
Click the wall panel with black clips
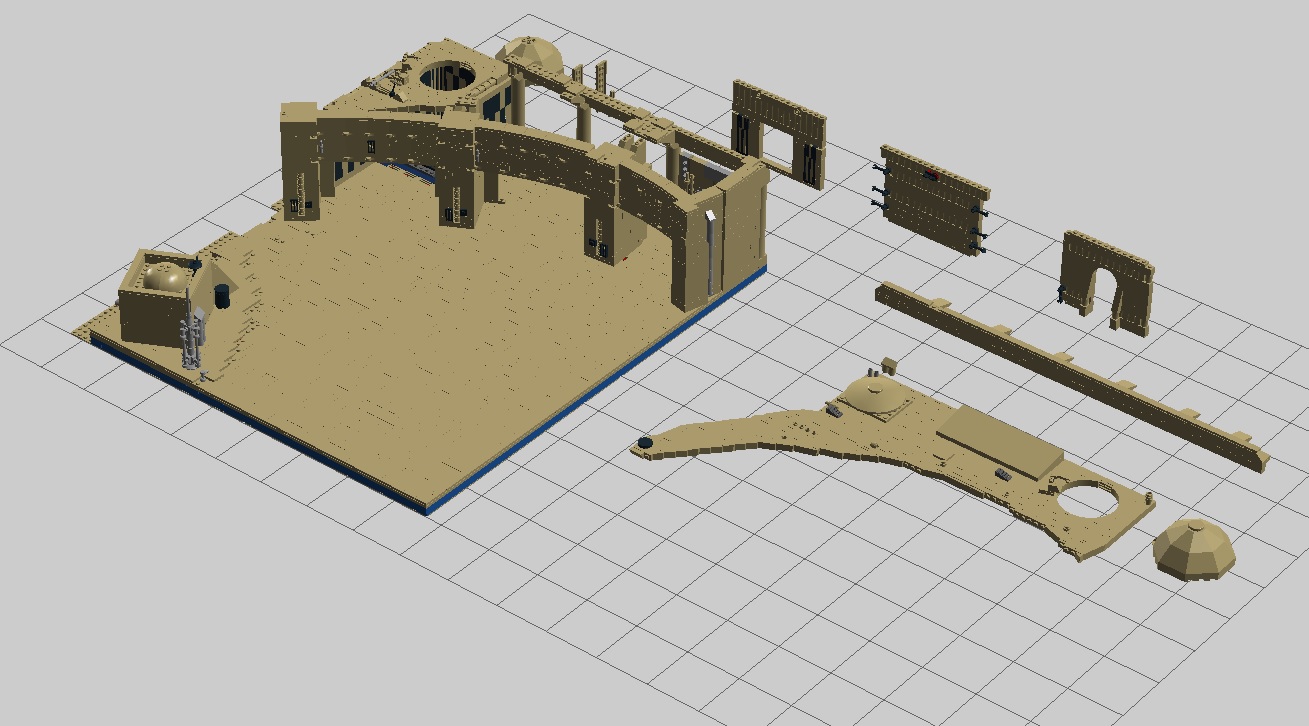tap(932, 200)
